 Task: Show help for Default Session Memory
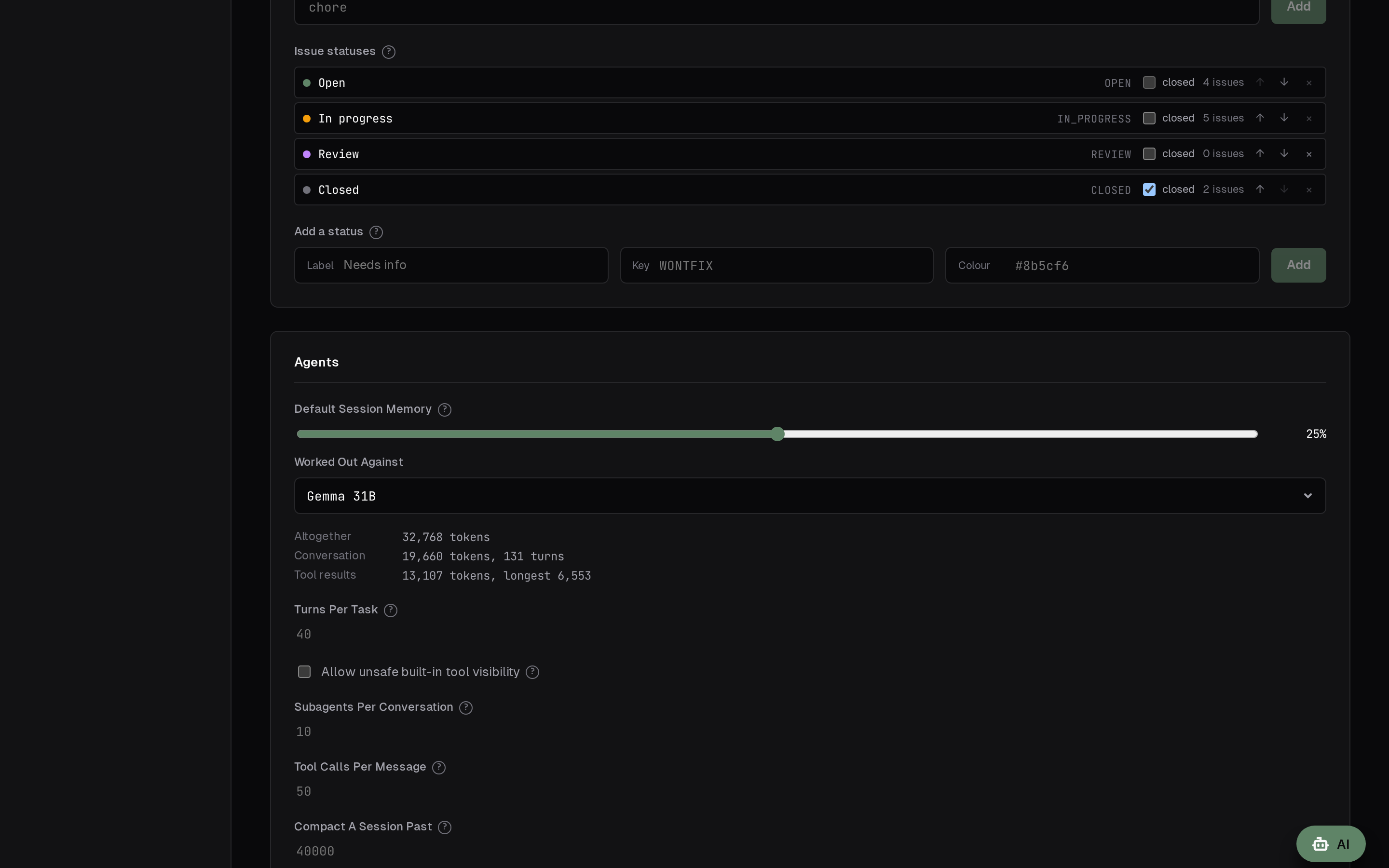click(444, 409)
